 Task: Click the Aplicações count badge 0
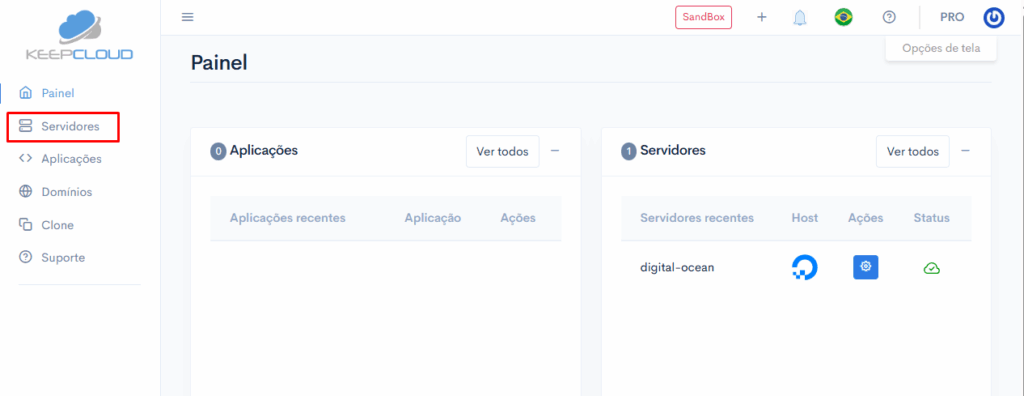218,152
